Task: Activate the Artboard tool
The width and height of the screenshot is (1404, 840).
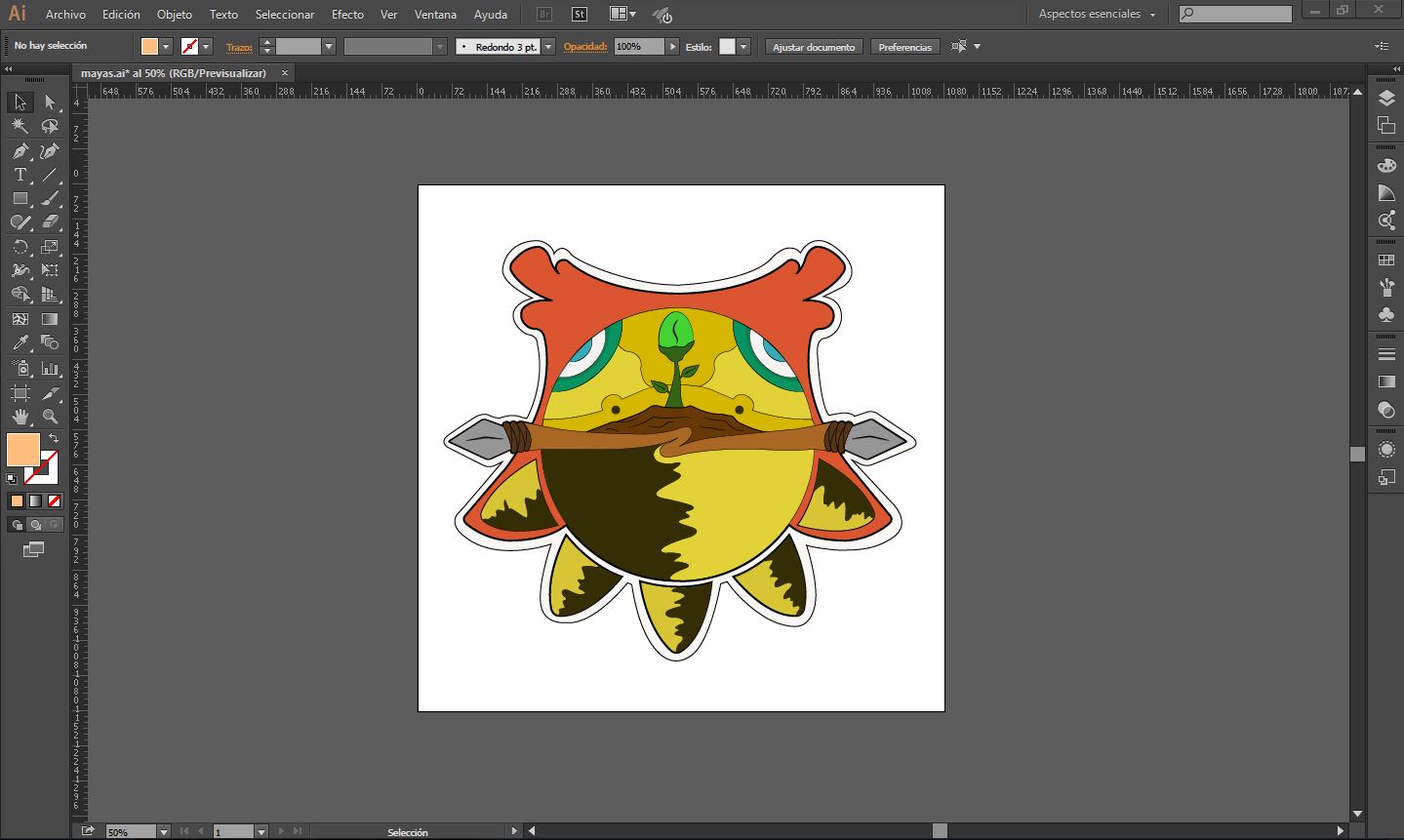Action: click(20, 393)
